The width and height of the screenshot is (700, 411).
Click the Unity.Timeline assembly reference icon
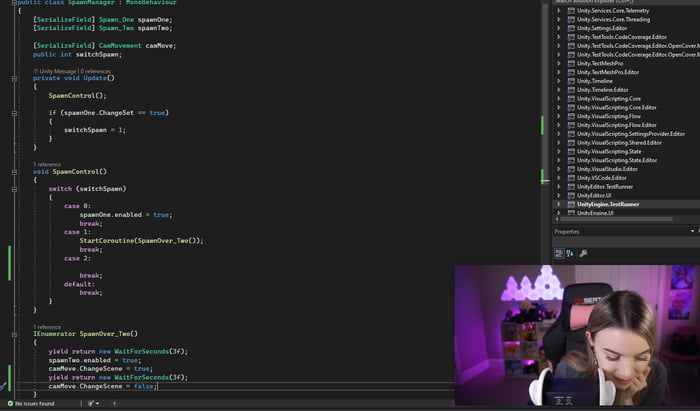570,80
